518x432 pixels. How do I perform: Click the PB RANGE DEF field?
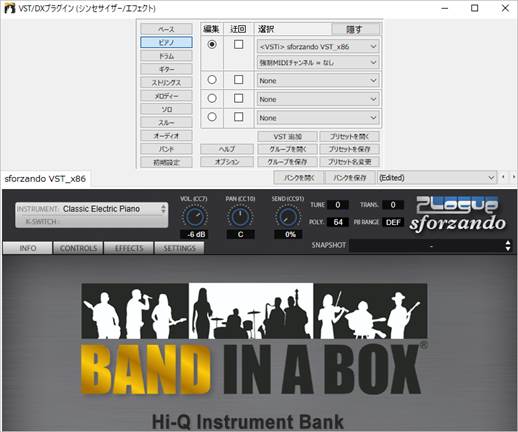(x=393, y=222)
